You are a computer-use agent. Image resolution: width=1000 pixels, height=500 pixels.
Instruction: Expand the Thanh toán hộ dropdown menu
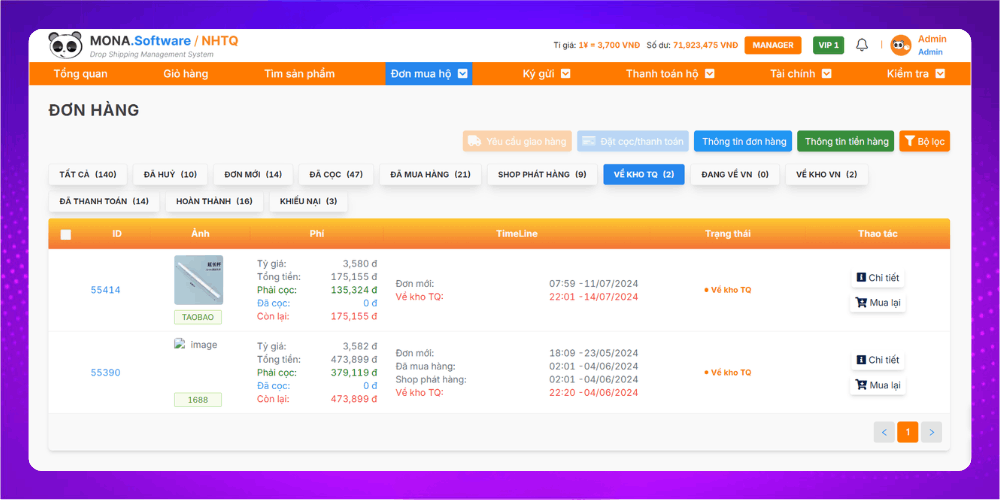click(x=709, y=74)
